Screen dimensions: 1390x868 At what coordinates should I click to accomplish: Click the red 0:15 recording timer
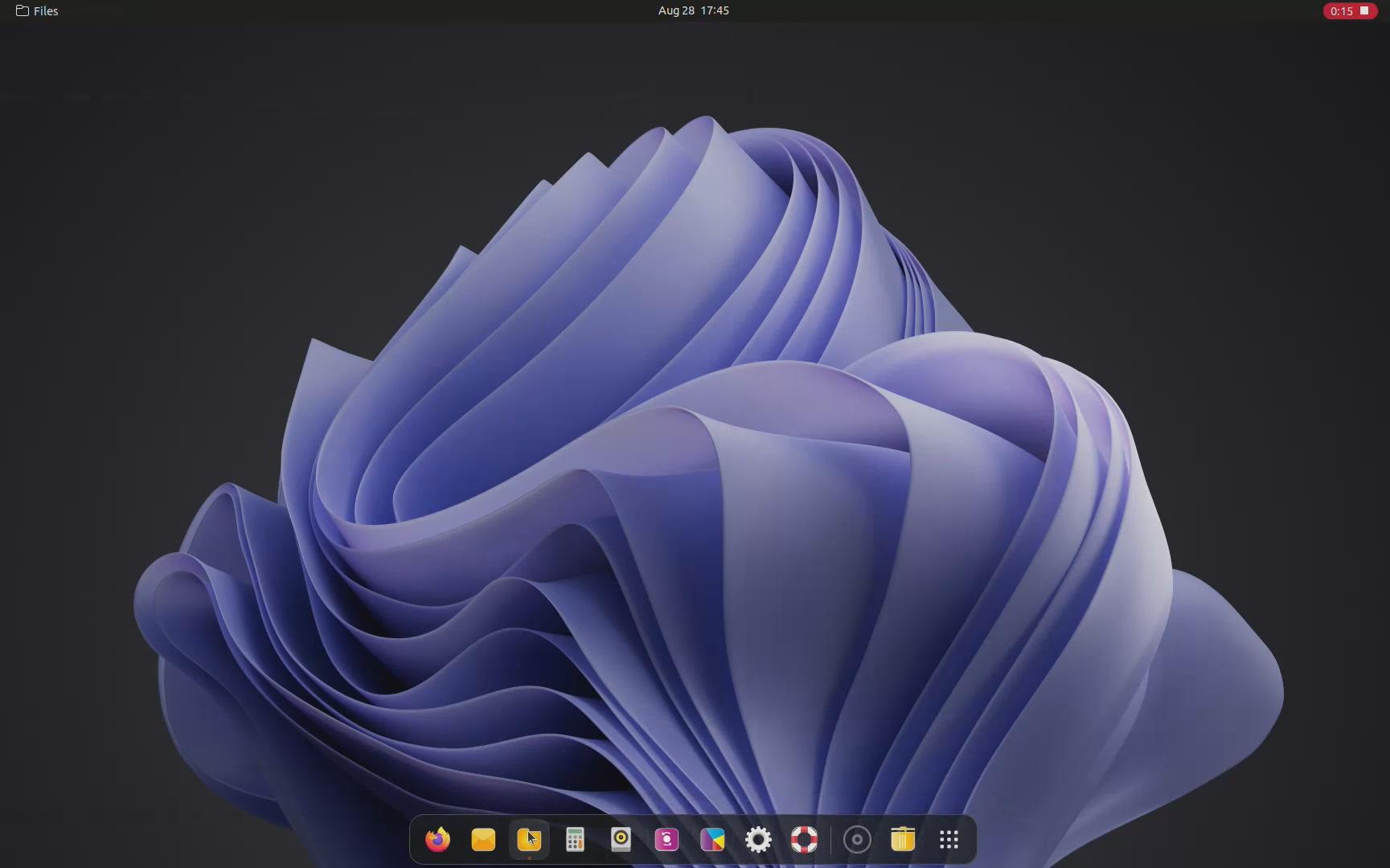pos(1340,10)
